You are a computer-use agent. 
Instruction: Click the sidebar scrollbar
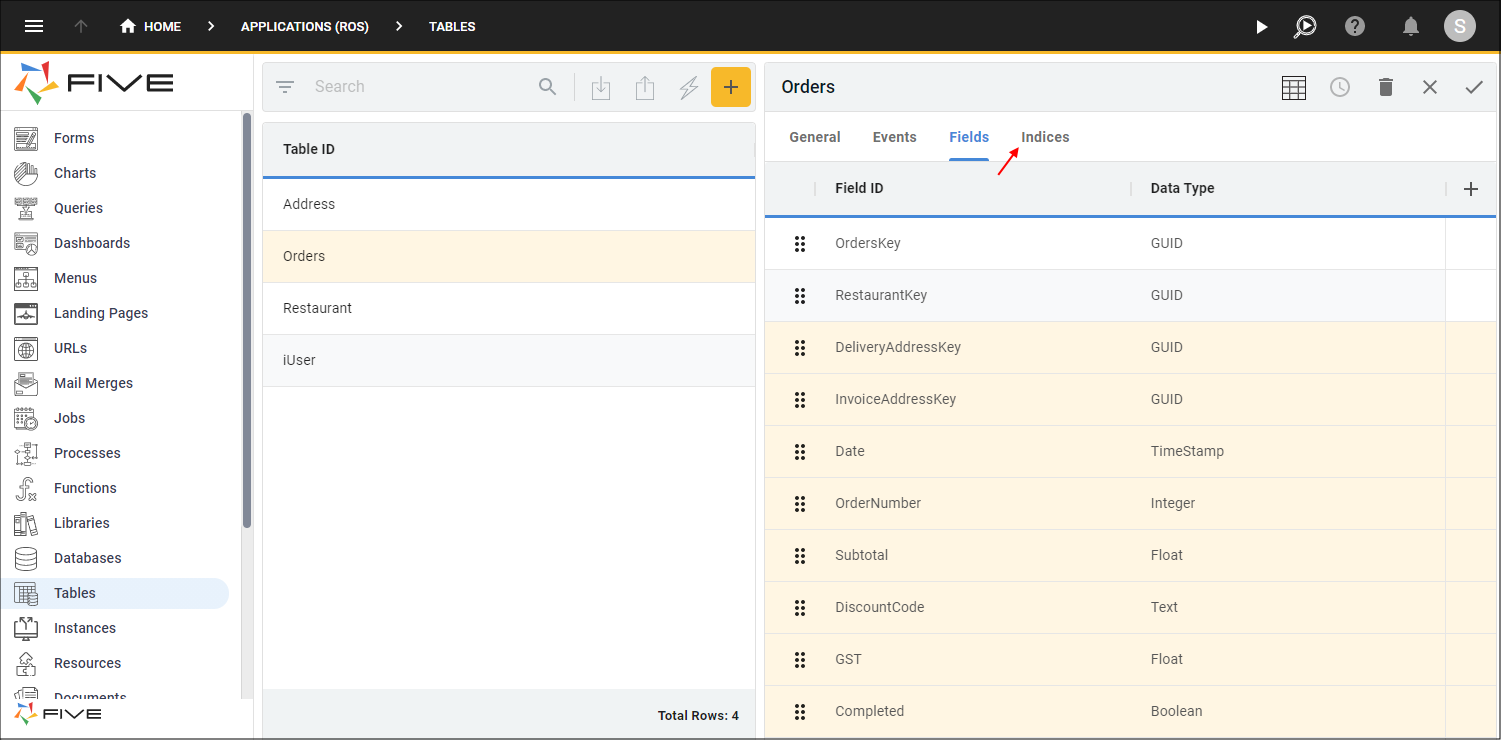[x=247, y=320]
